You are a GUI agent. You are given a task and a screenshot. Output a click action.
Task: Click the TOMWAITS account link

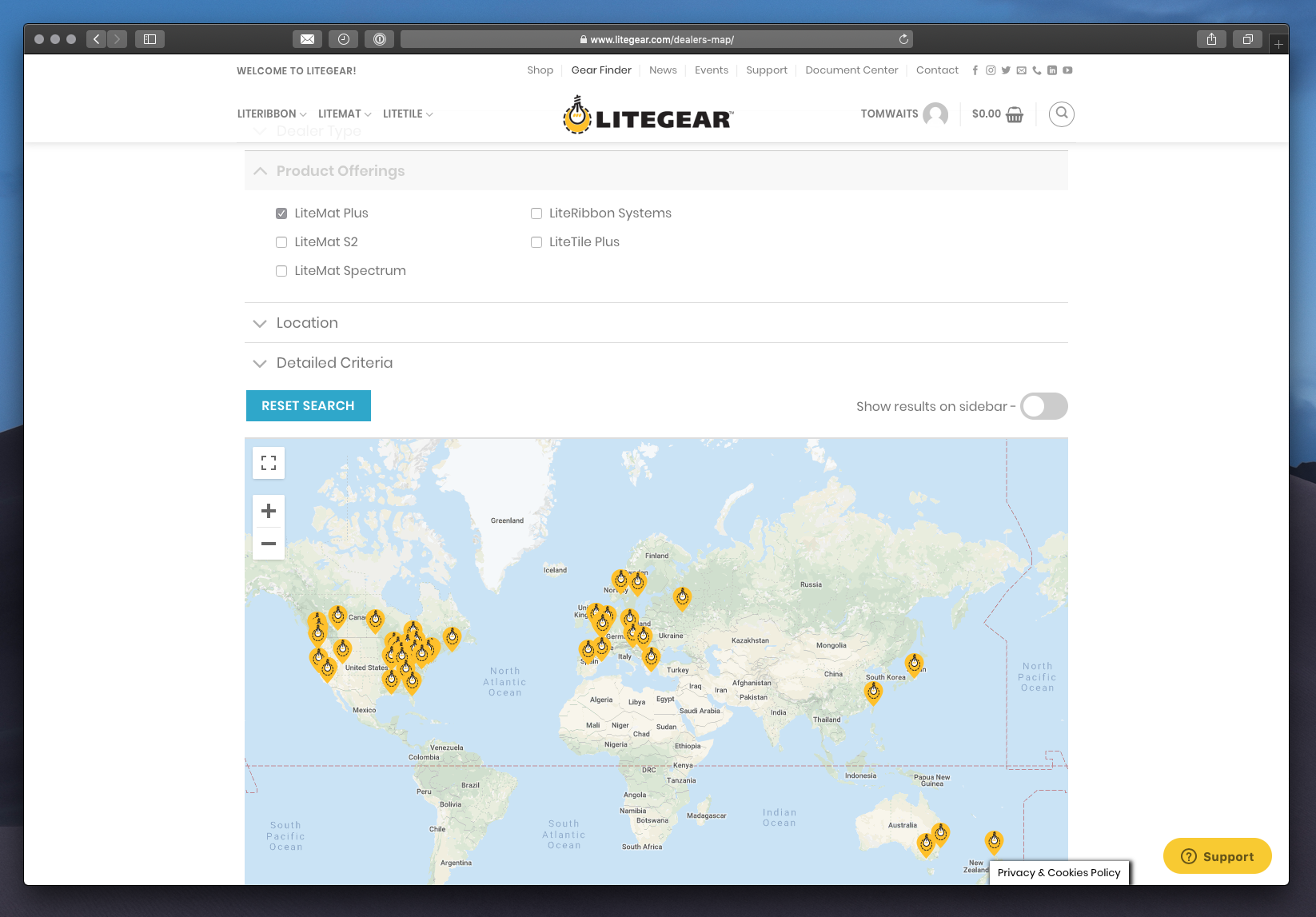[x=889, y=114]
